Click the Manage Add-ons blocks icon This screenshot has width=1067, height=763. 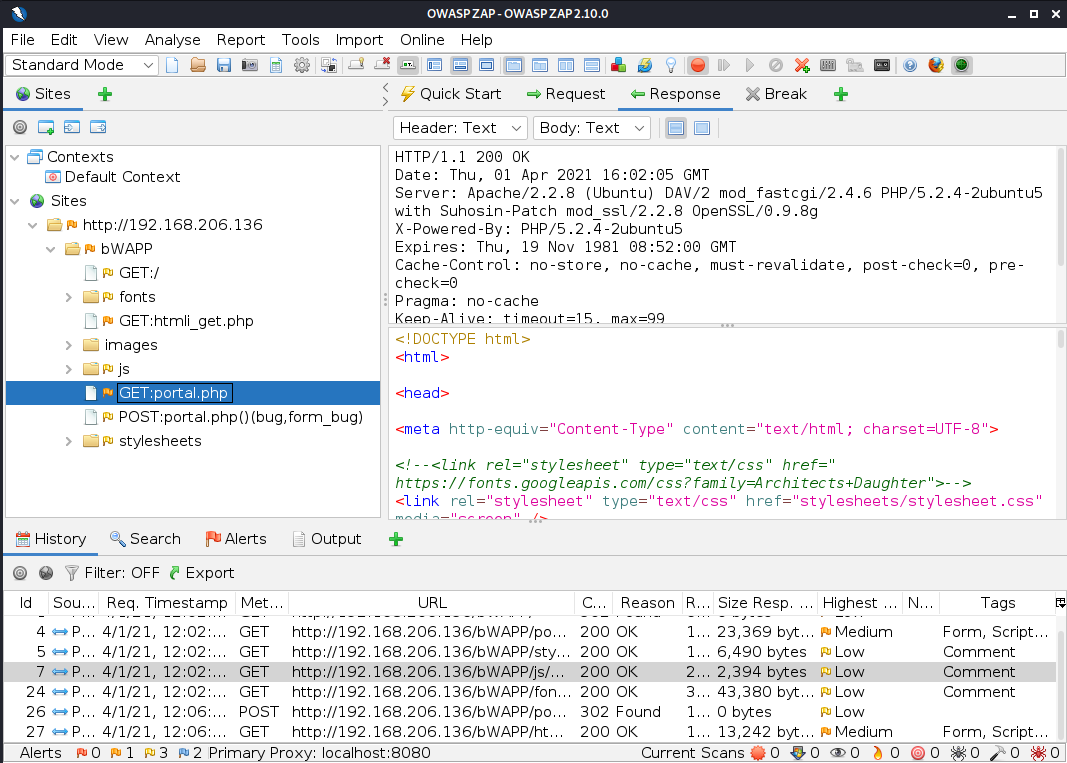(x=619, y=65)
